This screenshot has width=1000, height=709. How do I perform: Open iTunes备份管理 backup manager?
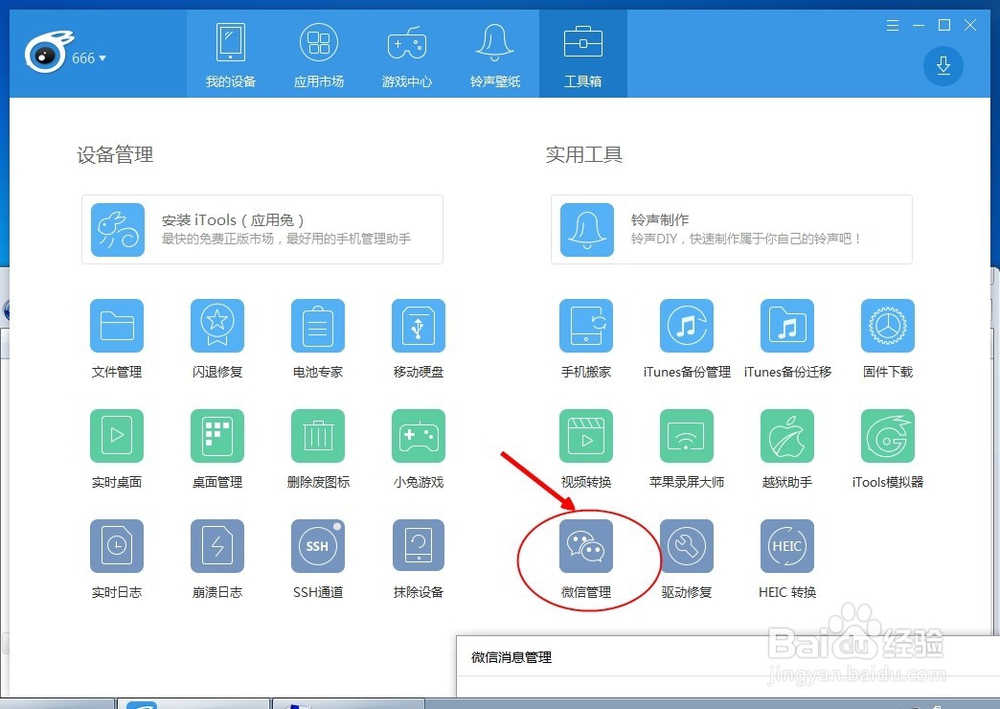pos(687,326)
